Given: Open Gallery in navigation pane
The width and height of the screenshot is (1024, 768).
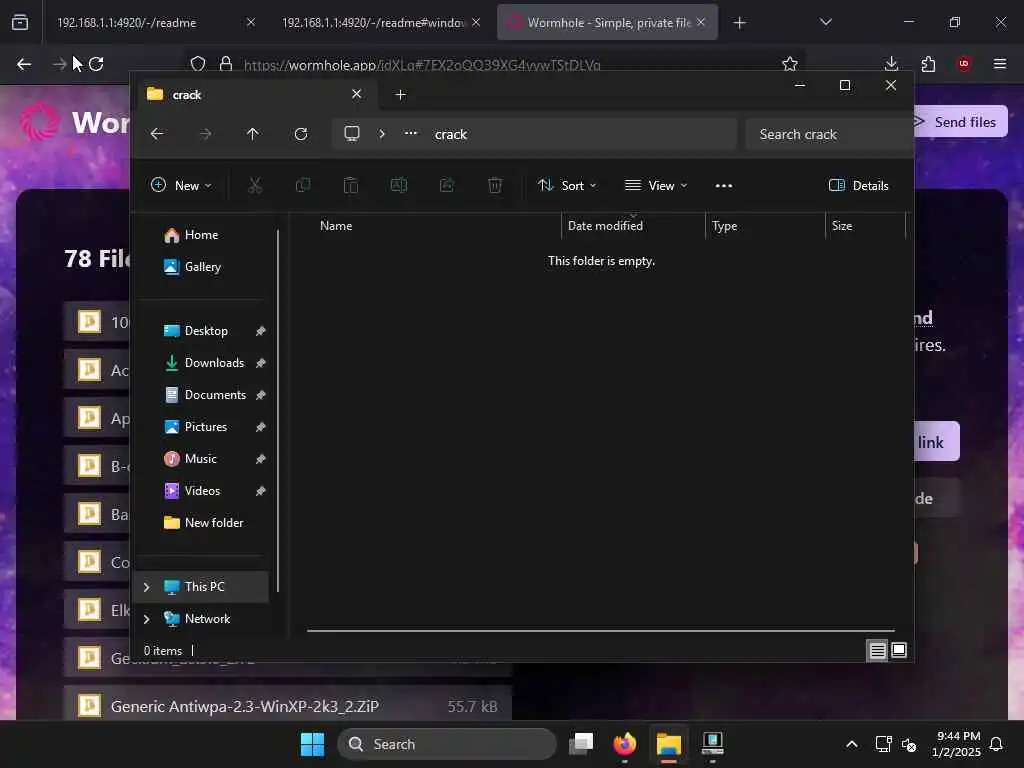Looking at the screenshot, I should pos(202,266).
